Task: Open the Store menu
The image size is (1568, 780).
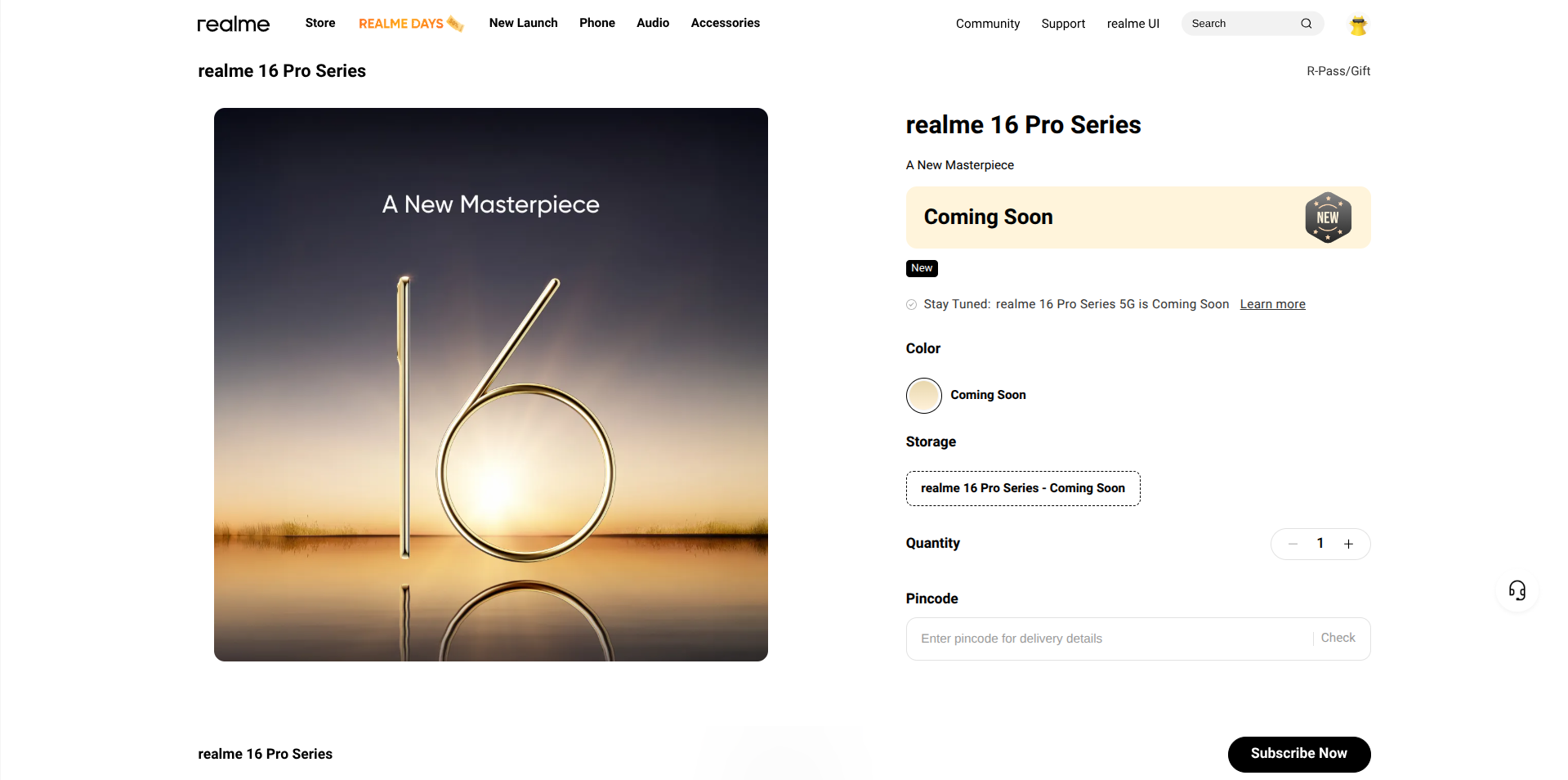Action: pos(320,23)
